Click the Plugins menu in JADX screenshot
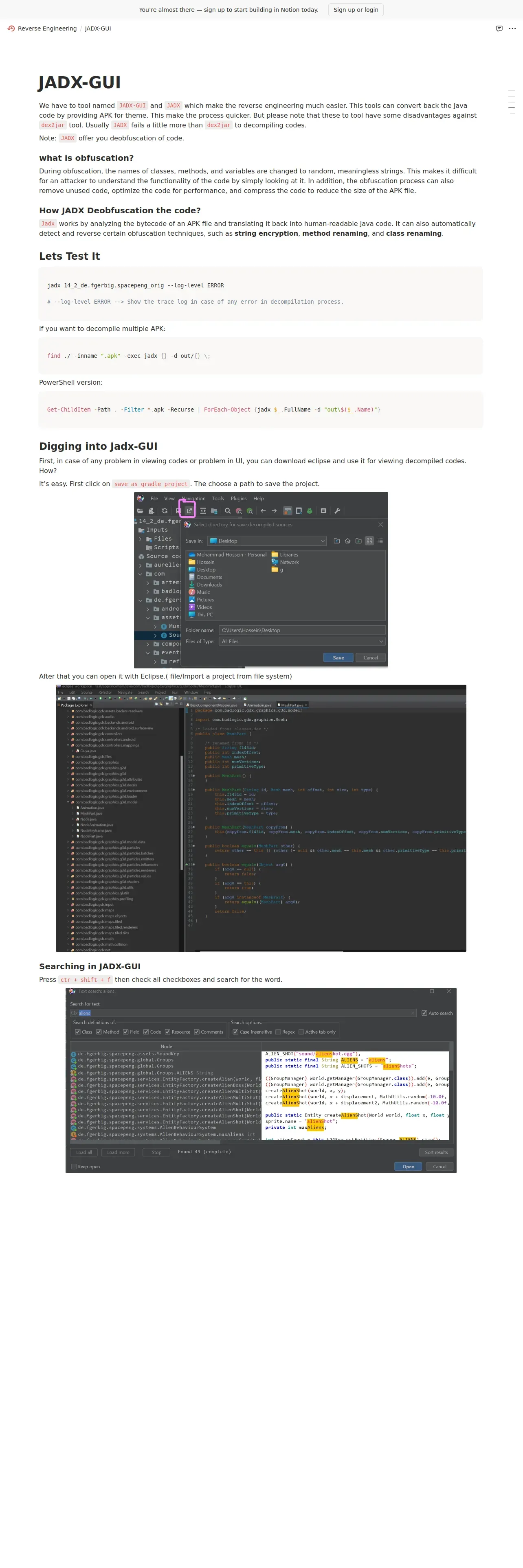523x1568 pixels. tap(239, 499)
